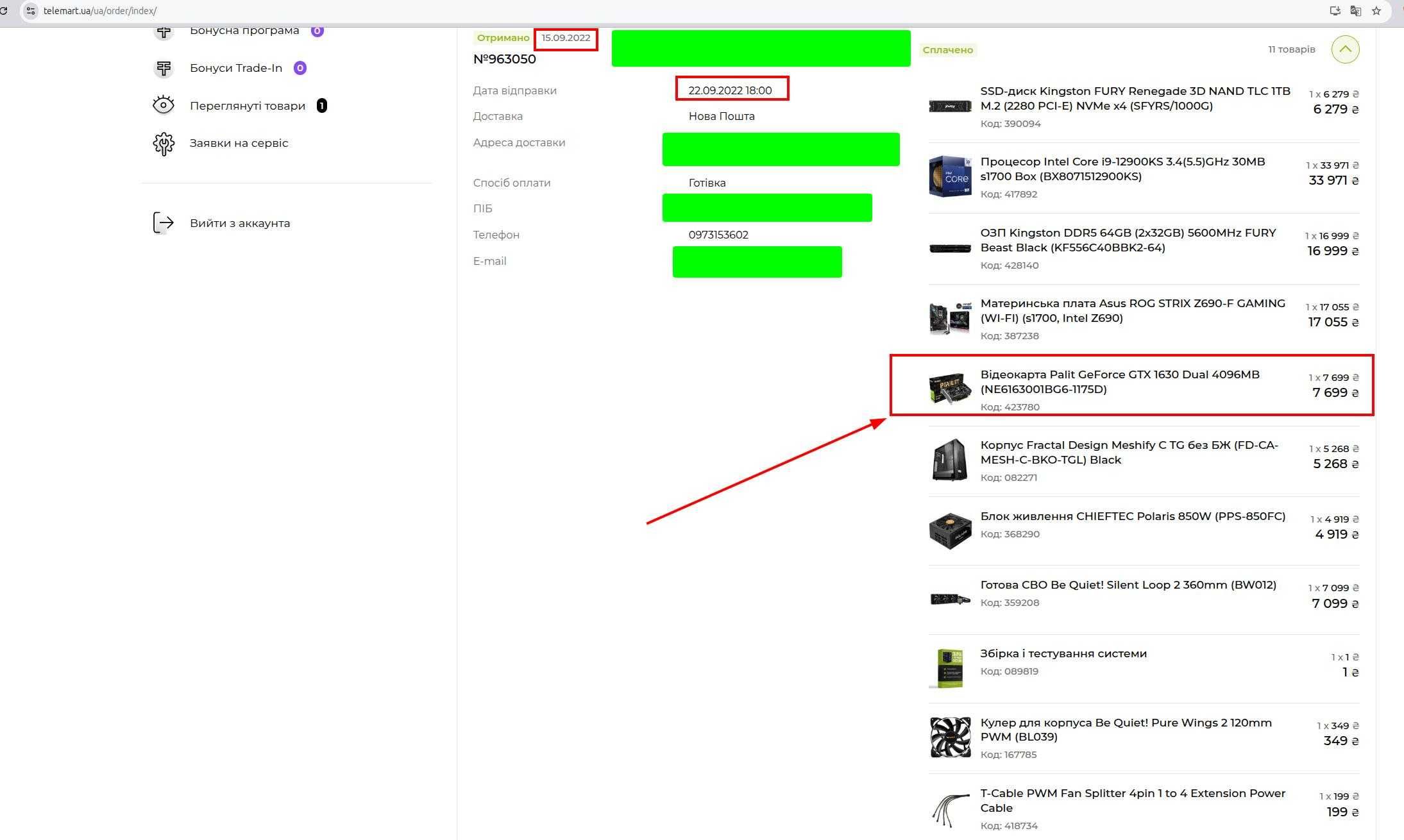
Task: Click the Сплачено payment status label
Action: (947, 50)
